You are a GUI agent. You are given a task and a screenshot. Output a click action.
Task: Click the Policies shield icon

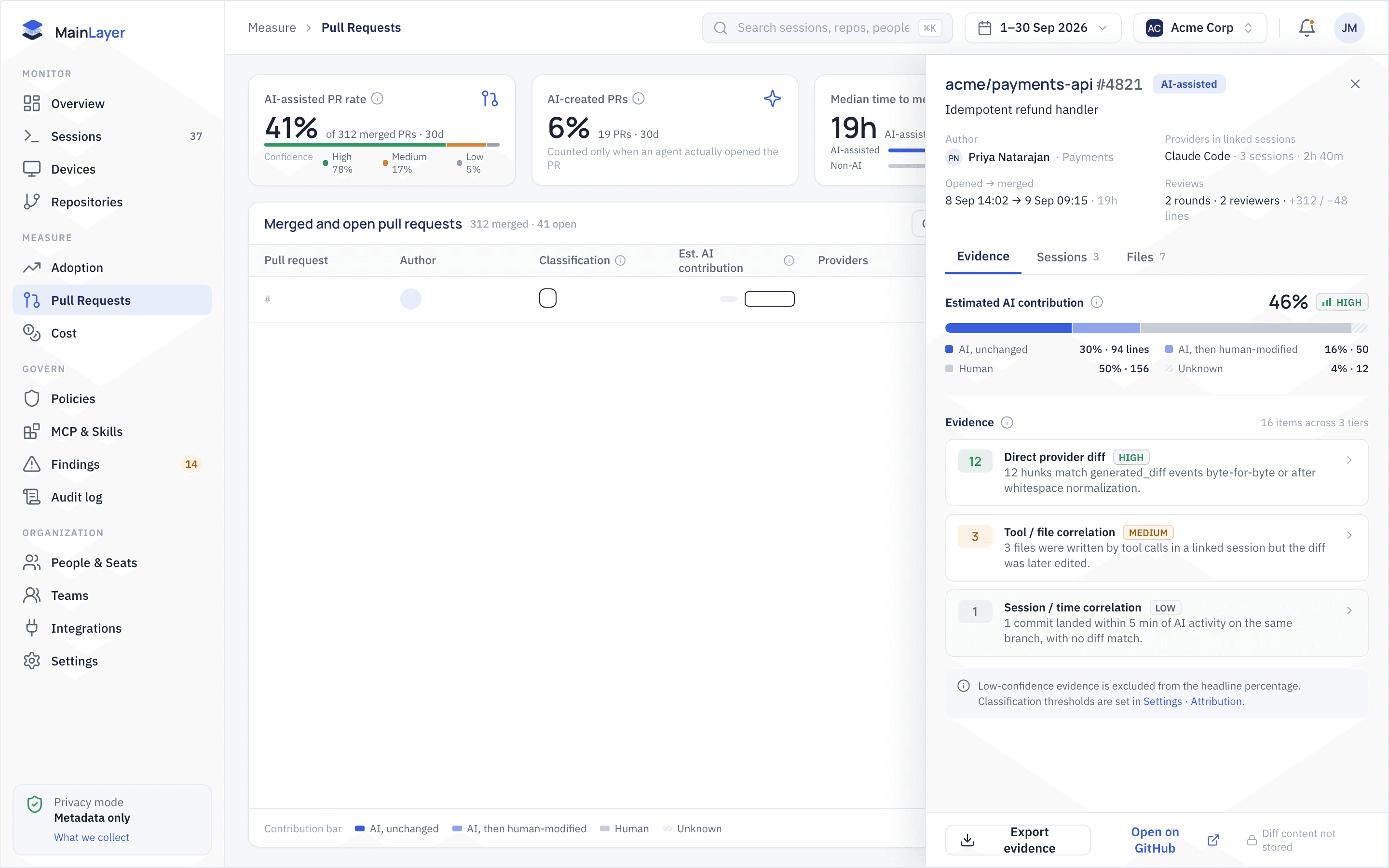[31, 398]
